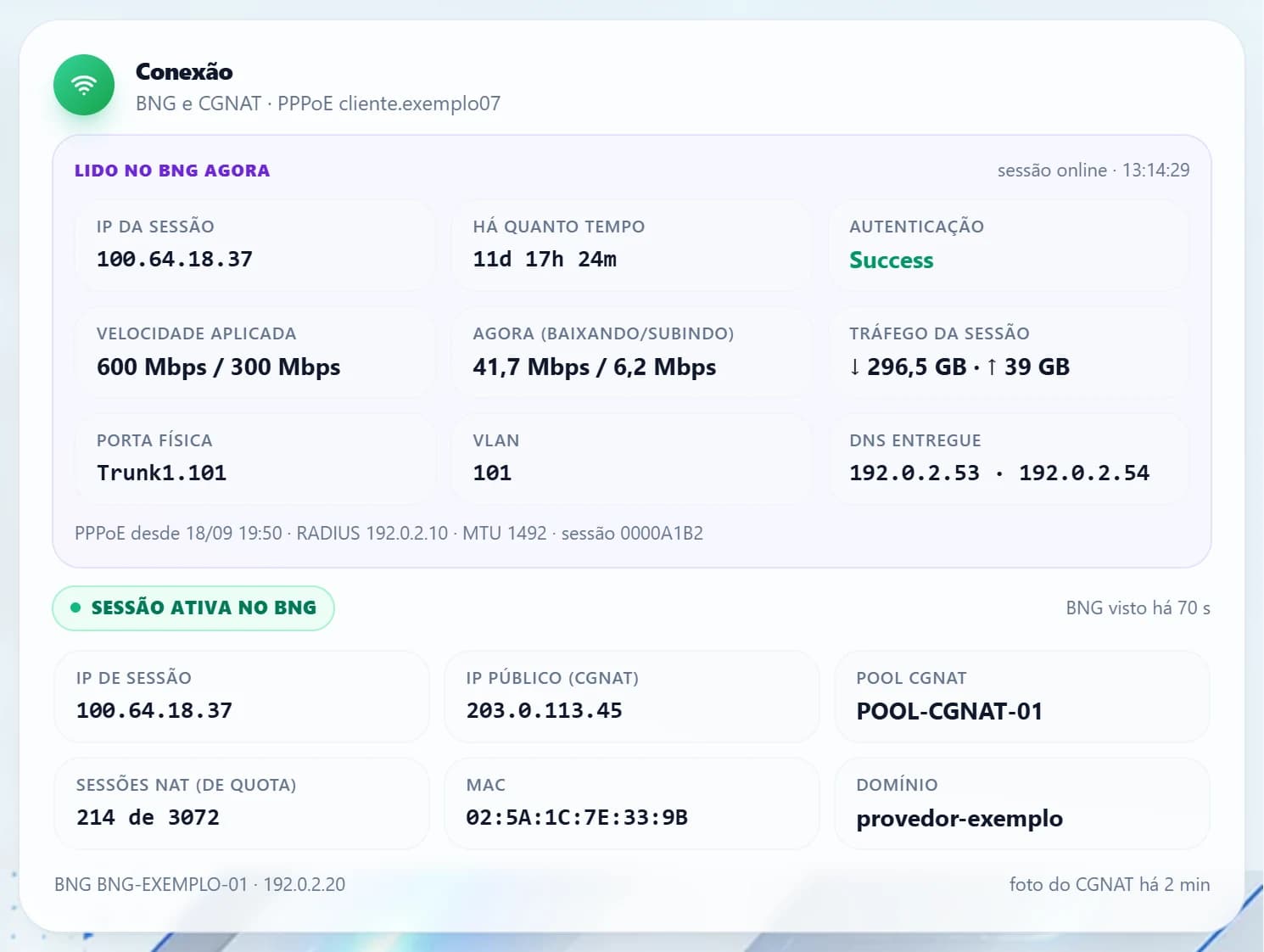Click the 'IP PÚBLICO (CGNAT)' field label
This screenshot has height=952, width=1264.
click(x=552, y=678)
